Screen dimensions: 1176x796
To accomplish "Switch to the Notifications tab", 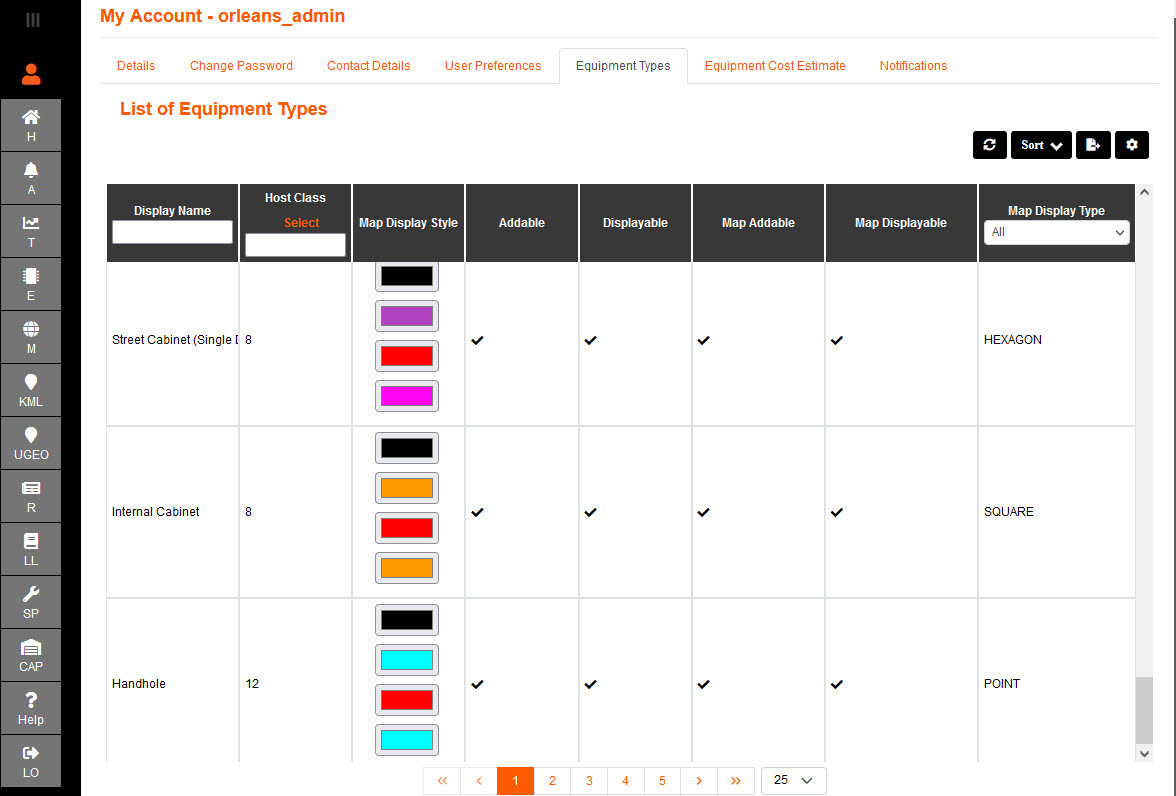I will (913, 66).
